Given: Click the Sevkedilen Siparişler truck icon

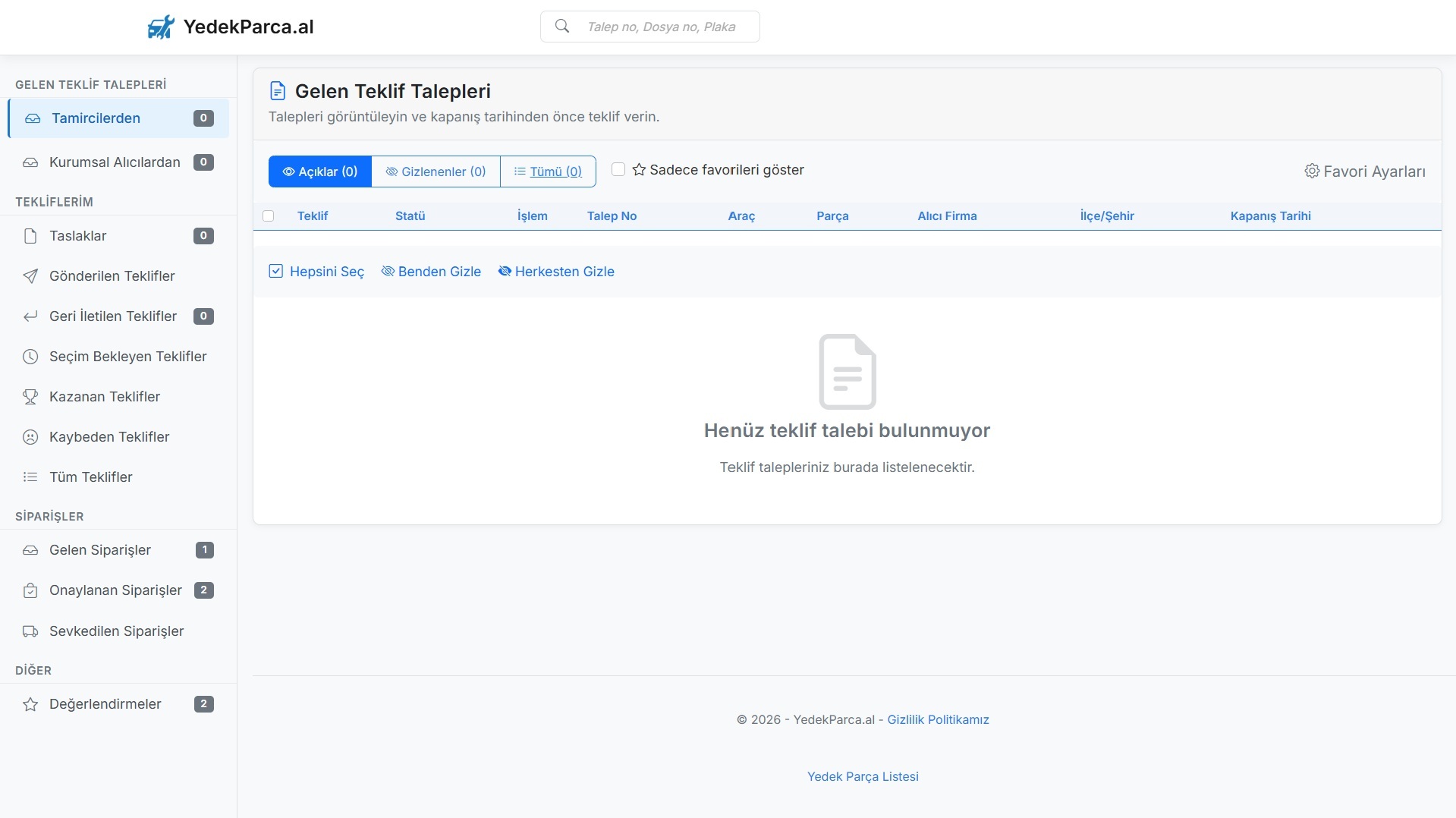Looking at the screenshot, I should [x=30, y=631].
